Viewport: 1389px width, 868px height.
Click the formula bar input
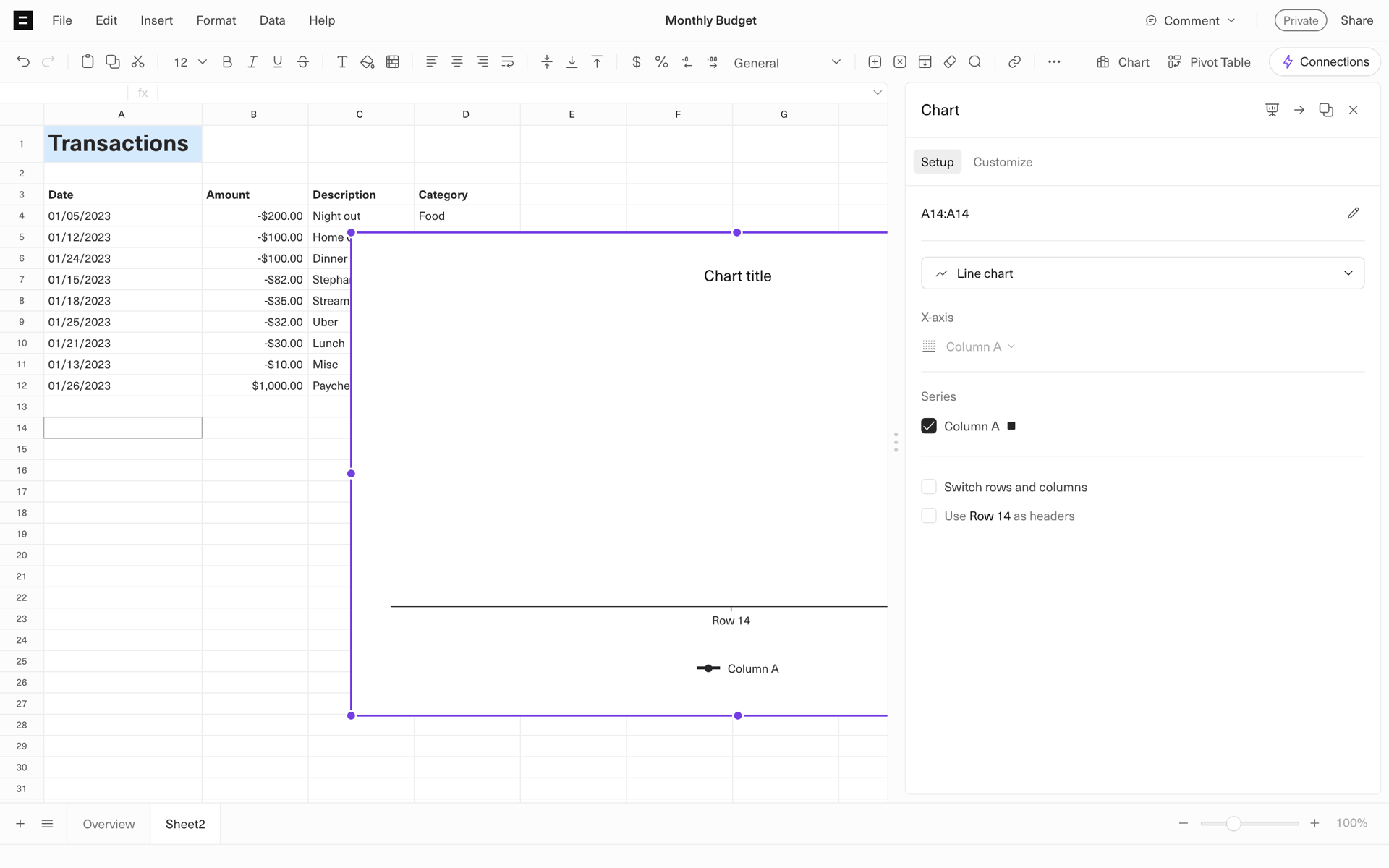(512, 93)
